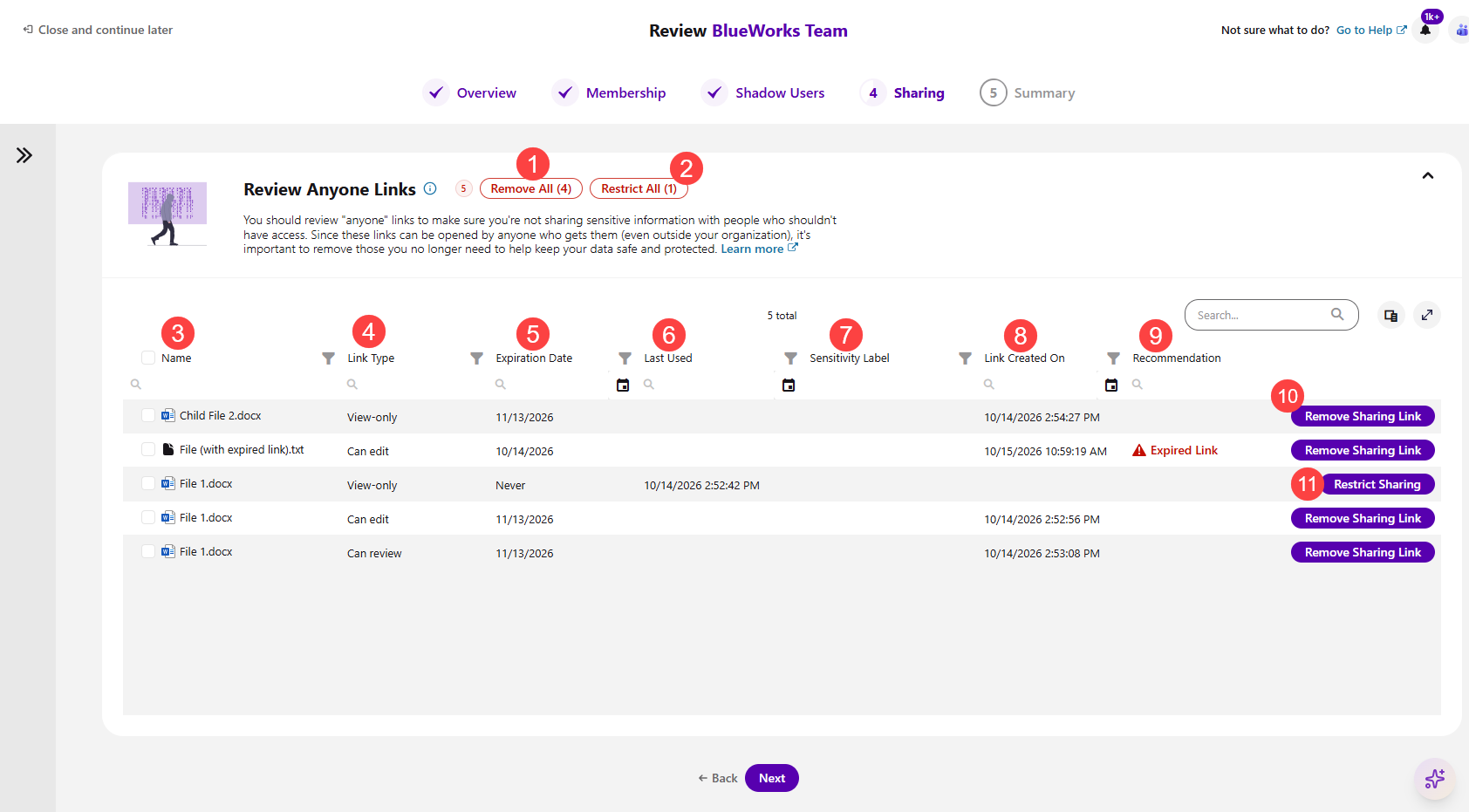Filter the Link Type column
The height and width of the screenshot is (812, 1469).
(329, 358)
